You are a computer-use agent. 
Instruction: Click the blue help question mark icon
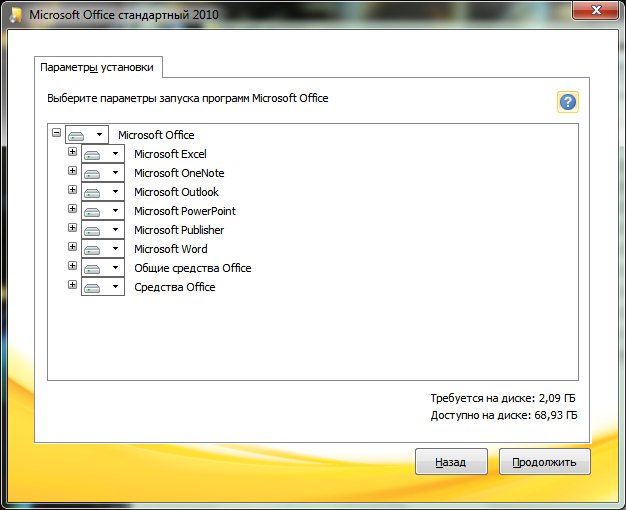click(568, 102)
